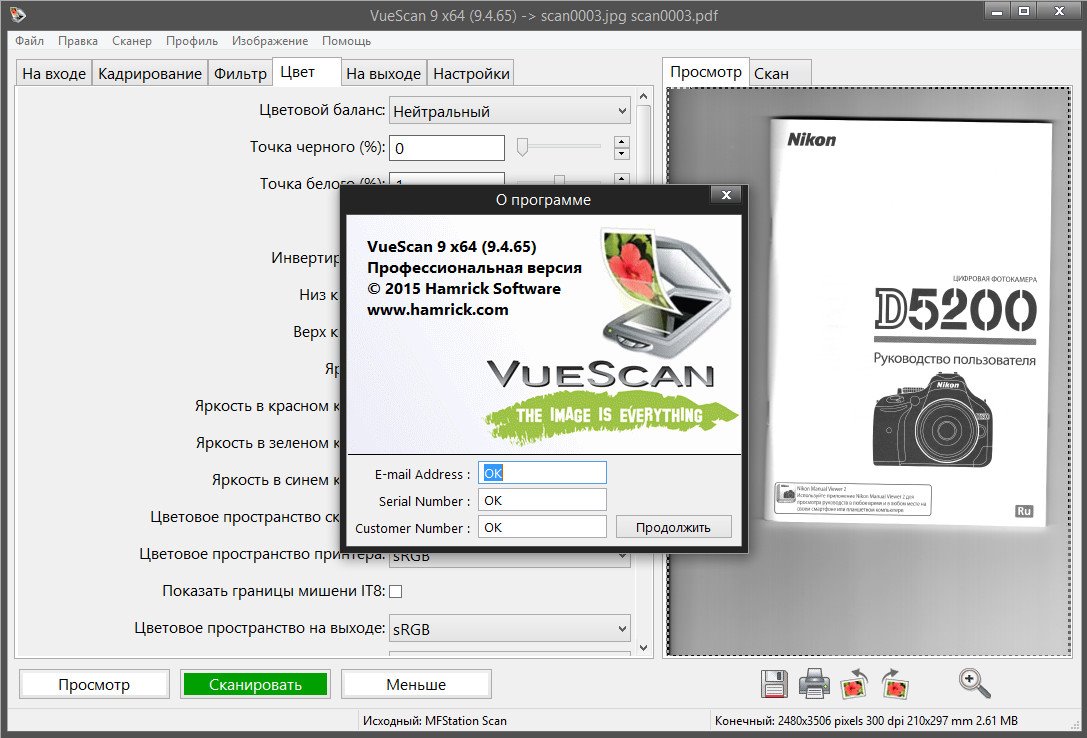Click the 'Просмотр' button at bottom left
Viewport: 1087px width, 738px height.
point(94,685)
